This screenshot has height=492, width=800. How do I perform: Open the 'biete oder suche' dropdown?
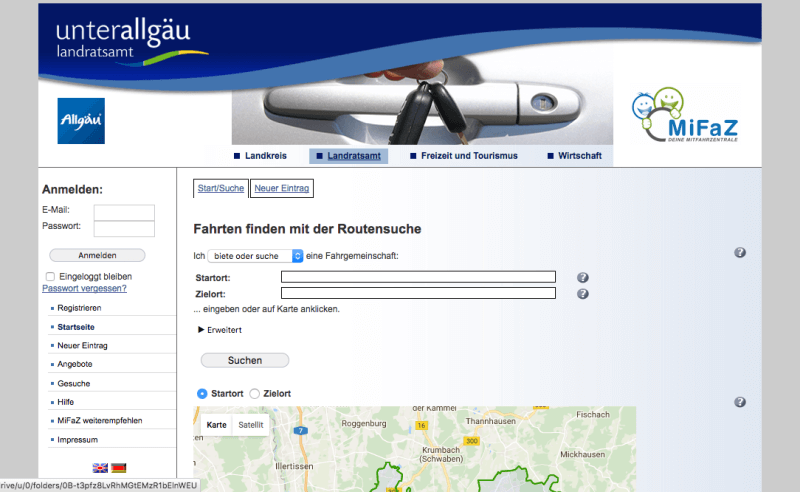click(x=255, y=256)
